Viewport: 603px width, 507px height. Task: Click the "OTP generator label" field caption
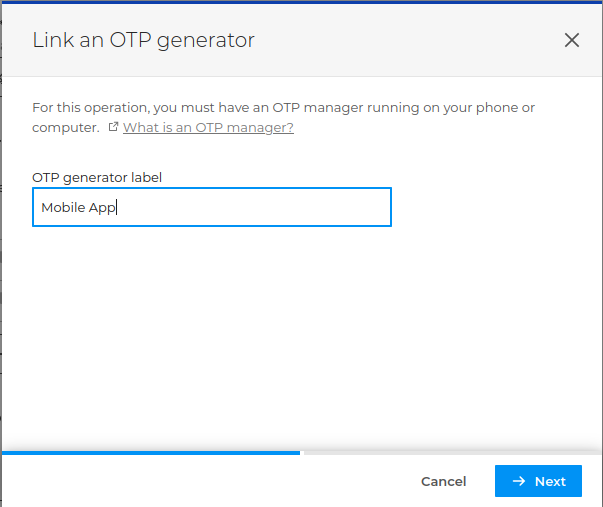pyautogui.click(x=97, y=177)
